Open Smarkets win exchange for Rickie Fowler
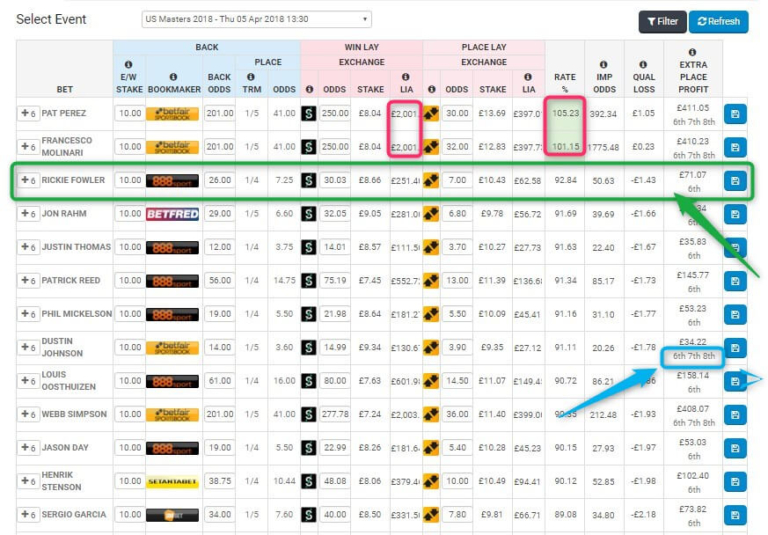Screen dimensions: 768x535 tap(309, 180)
